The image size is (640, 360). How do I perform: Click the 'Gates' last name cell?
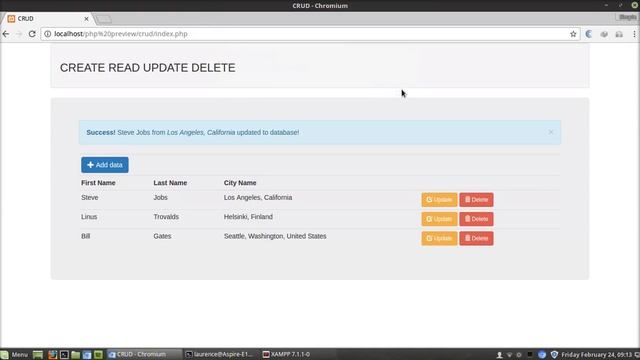pyautogui.click(x=162, y=236)
